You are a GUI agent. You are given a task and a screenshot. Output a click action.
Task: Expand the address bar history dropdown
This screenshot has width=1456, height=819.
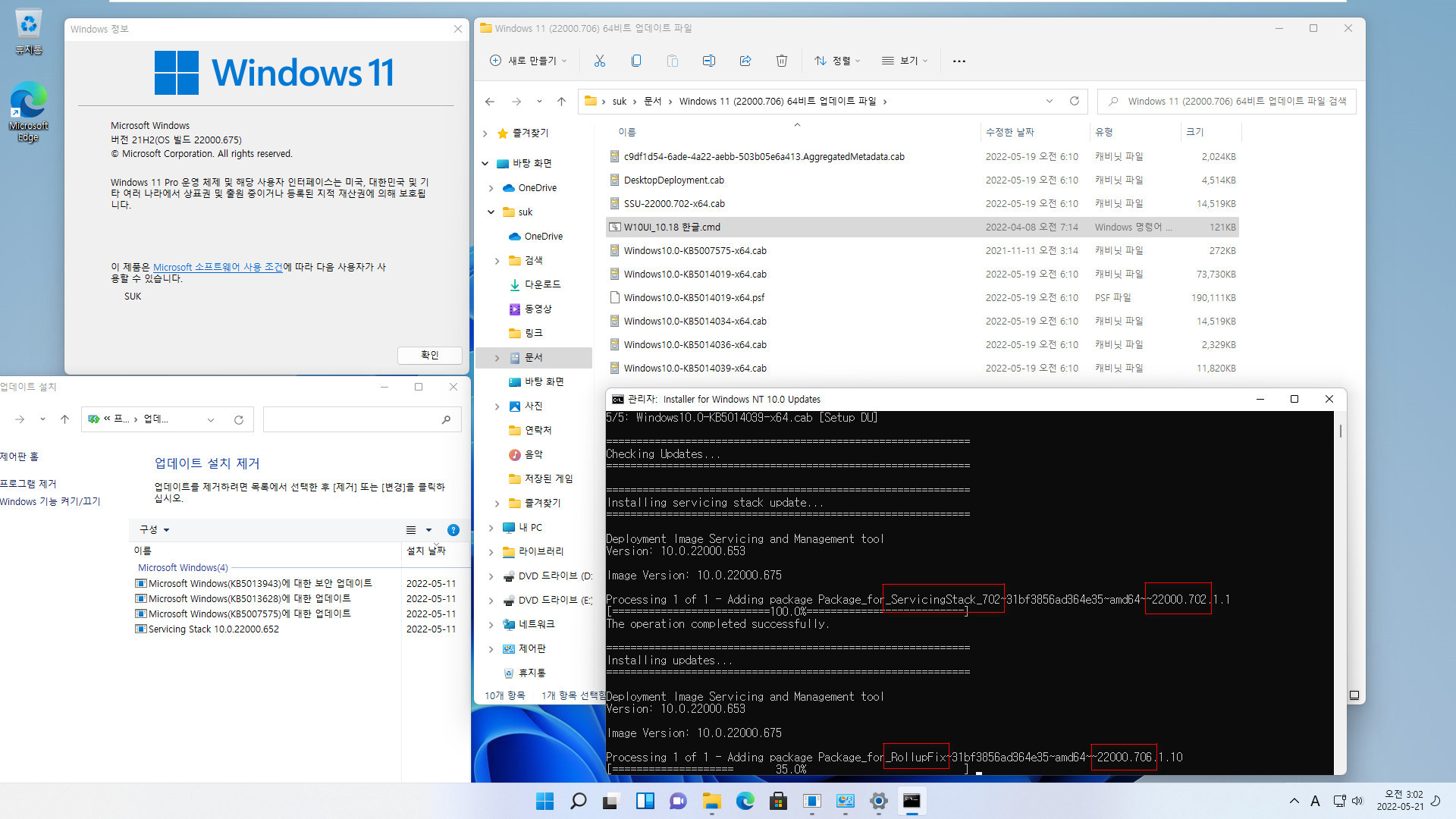click(1050, 101)
